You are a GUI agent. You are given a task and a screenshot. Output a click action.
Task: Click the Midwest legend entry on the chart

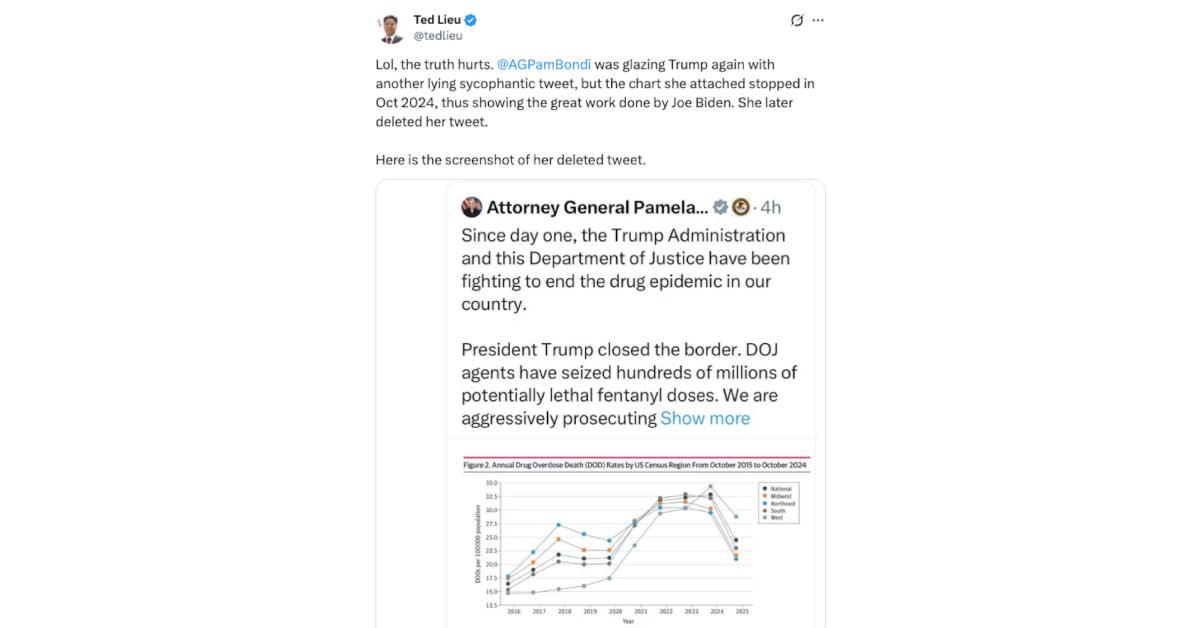776,495
